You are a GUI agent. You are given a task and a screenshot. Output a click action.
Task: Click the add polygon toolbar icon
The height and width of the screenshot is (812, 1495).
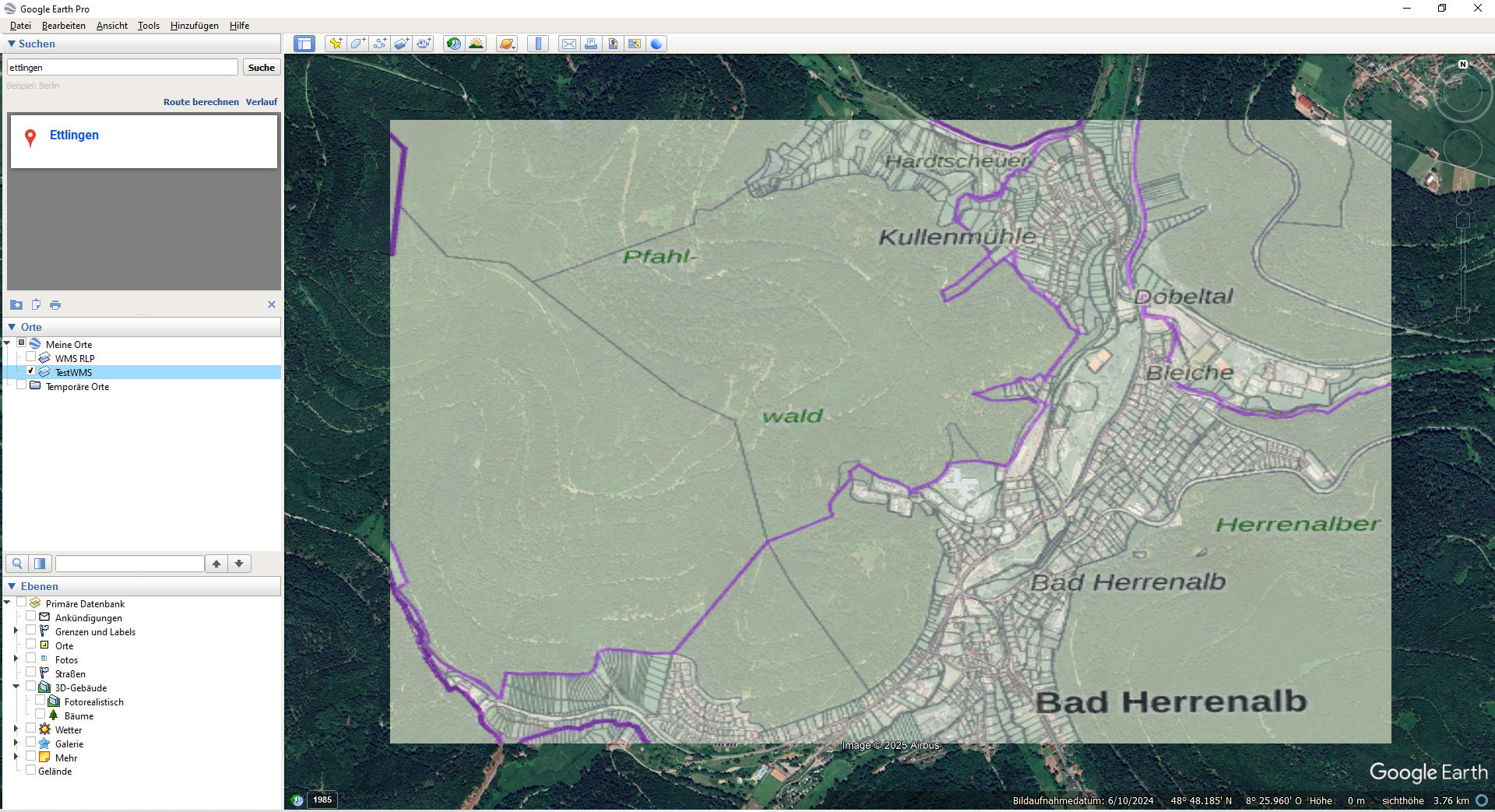pos(357,44)
